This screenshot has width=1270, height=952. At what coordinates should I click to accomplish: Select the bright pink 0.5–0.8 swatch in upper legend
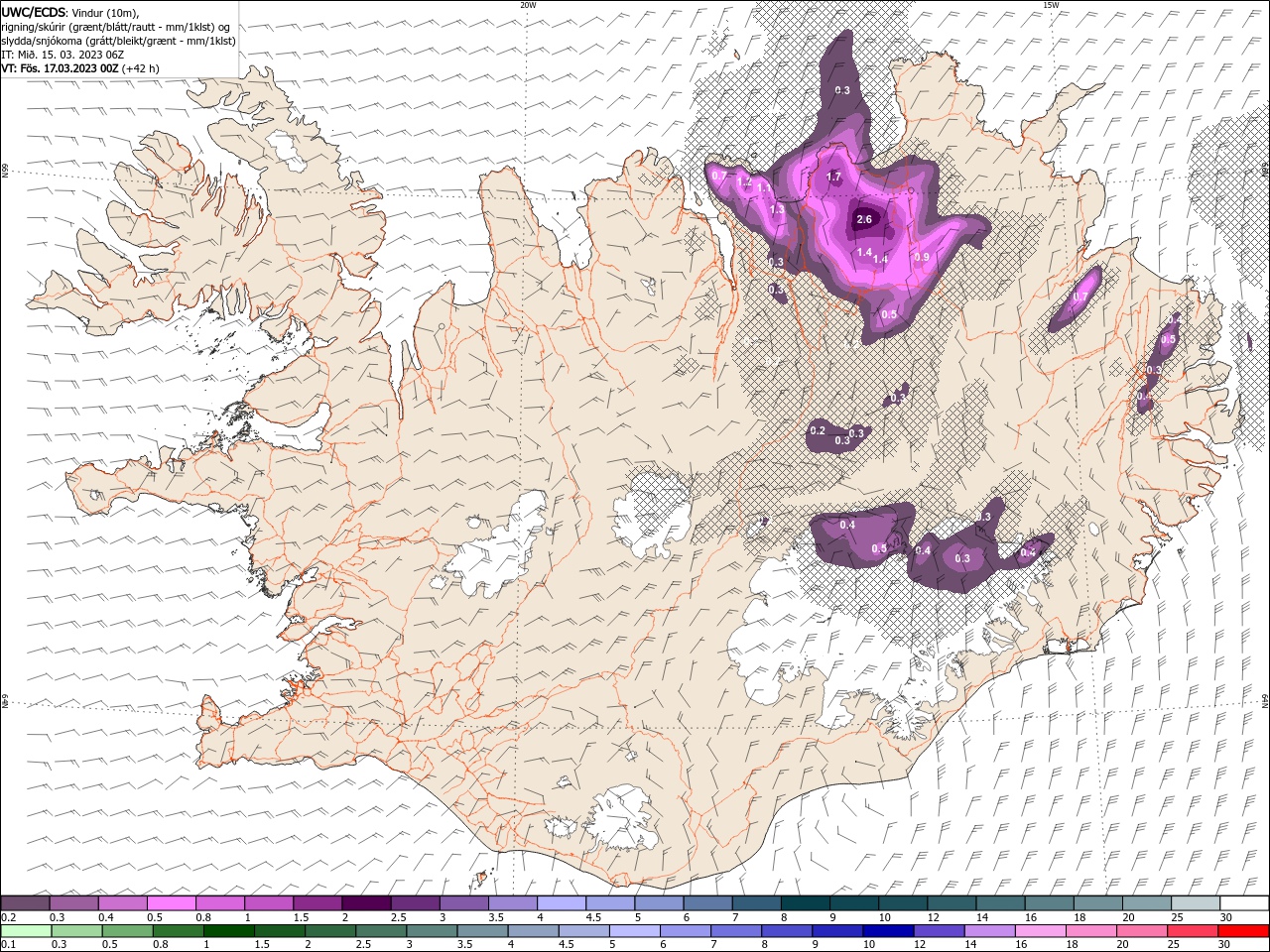(171, 902)
